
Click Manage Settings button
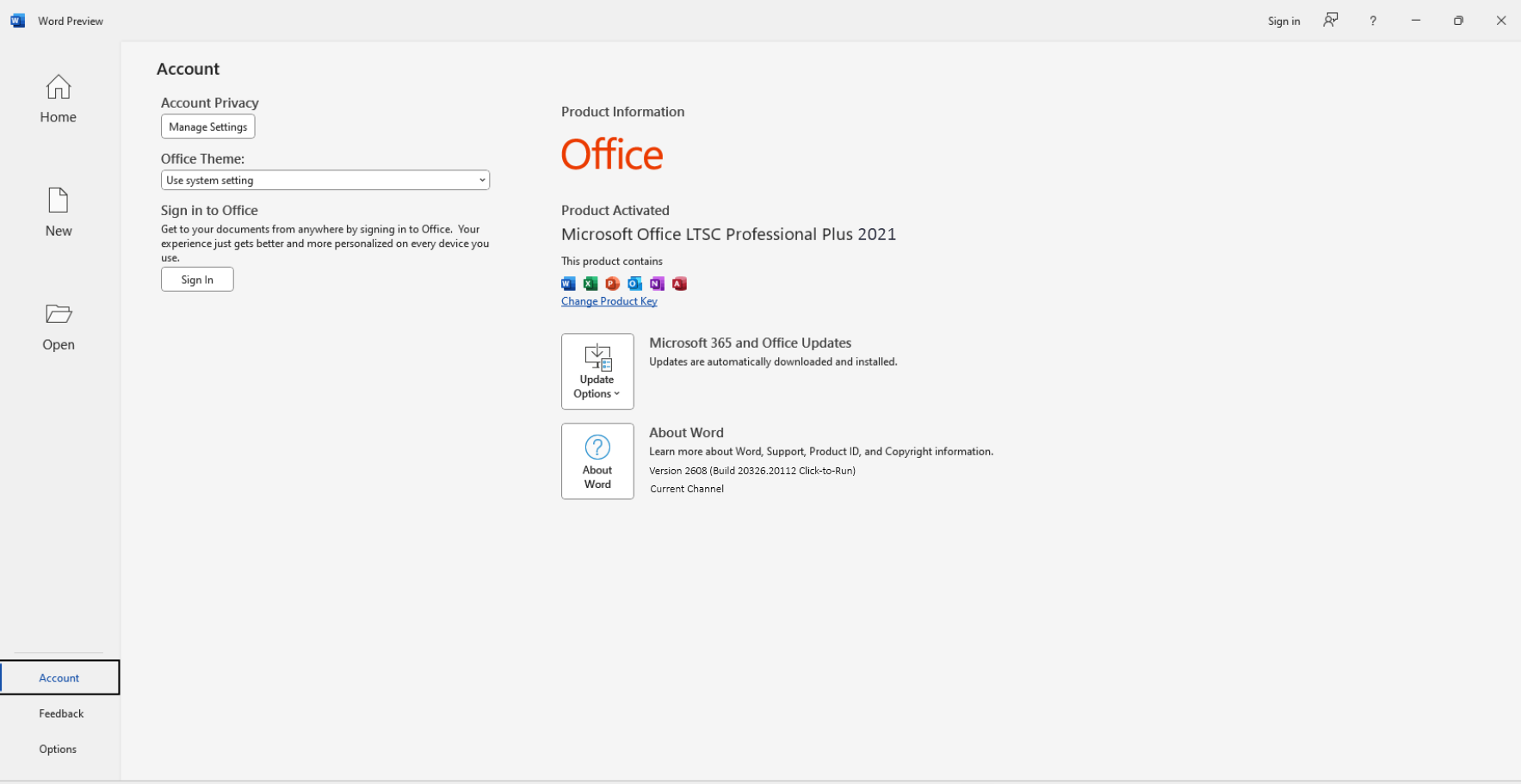click(207, 127)
